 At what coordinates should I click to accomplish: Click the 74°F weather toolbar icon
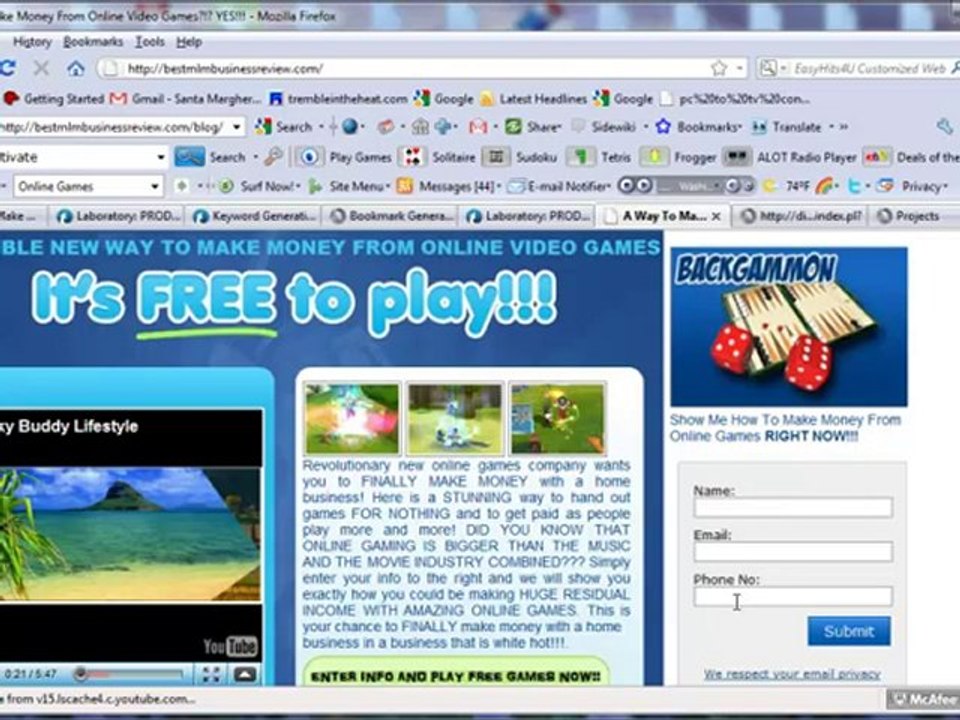coord(787,186)
